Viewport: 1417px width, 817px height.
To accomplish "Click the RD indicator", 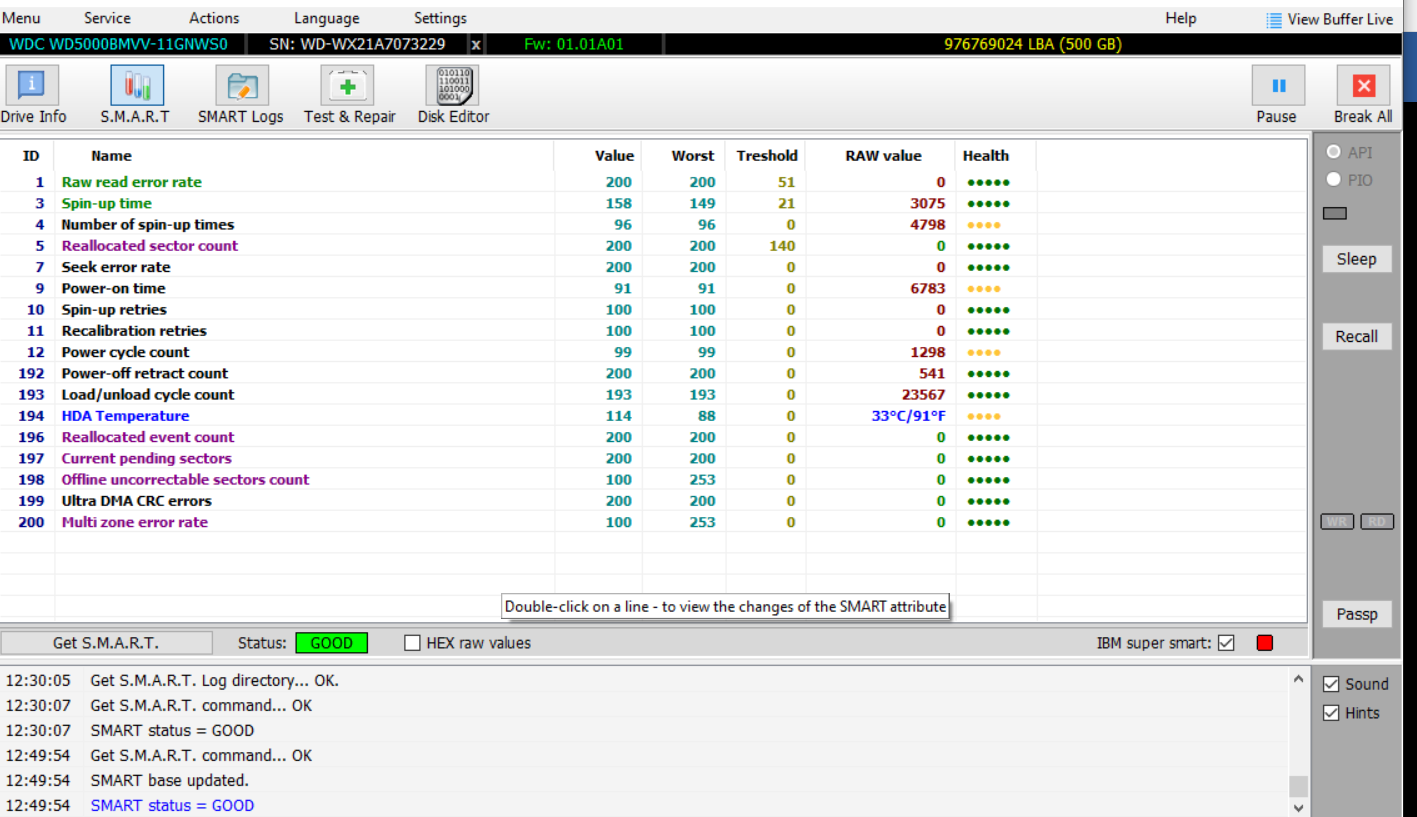I will [1377, 521].
